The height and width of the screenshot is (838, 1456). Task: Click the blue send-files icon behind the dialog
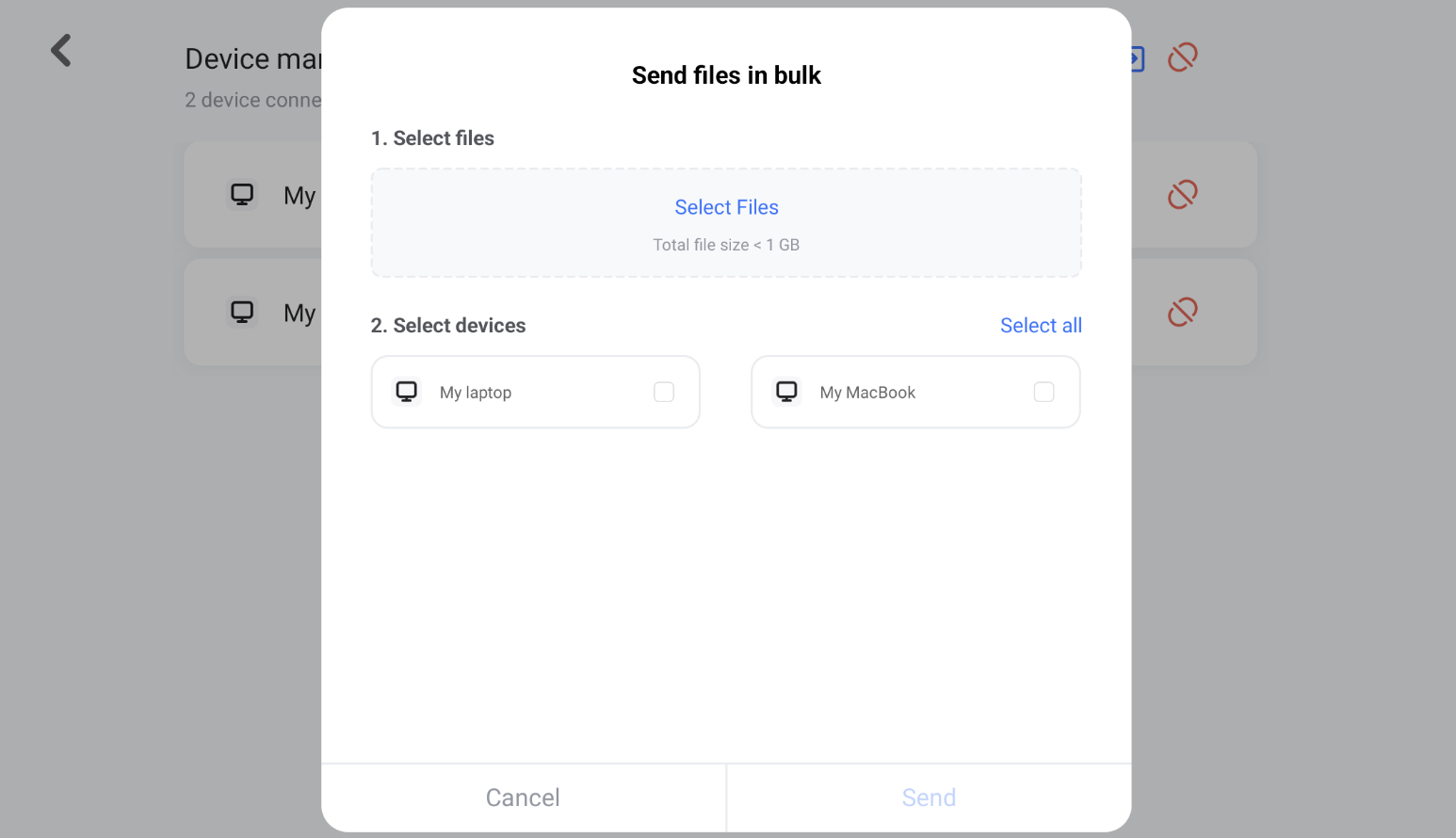tap(1138, 59)
